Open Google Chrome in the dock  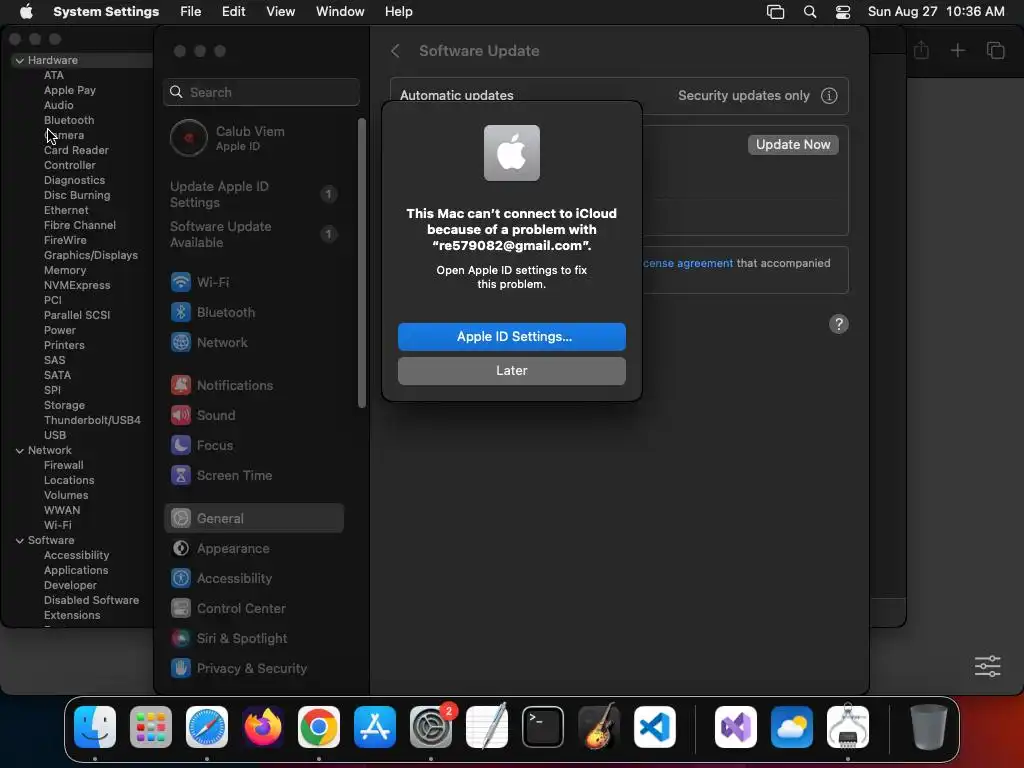pos(319,726)
